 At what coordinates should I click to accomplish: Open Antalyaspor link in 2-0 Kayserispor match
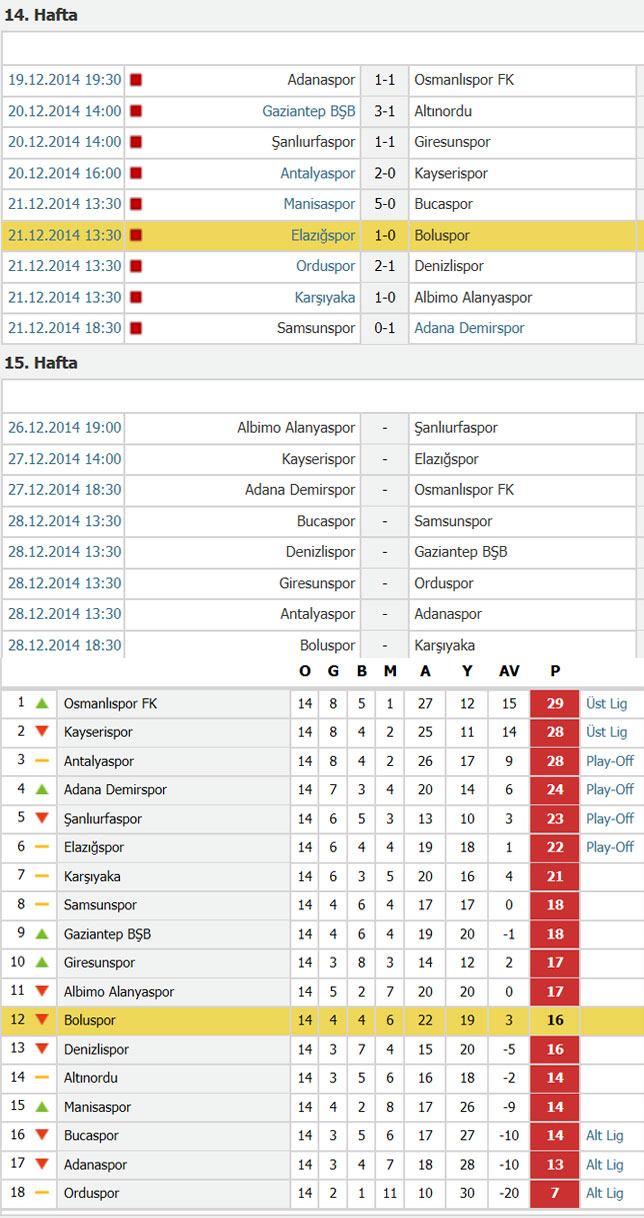click(x=318, y=173)
